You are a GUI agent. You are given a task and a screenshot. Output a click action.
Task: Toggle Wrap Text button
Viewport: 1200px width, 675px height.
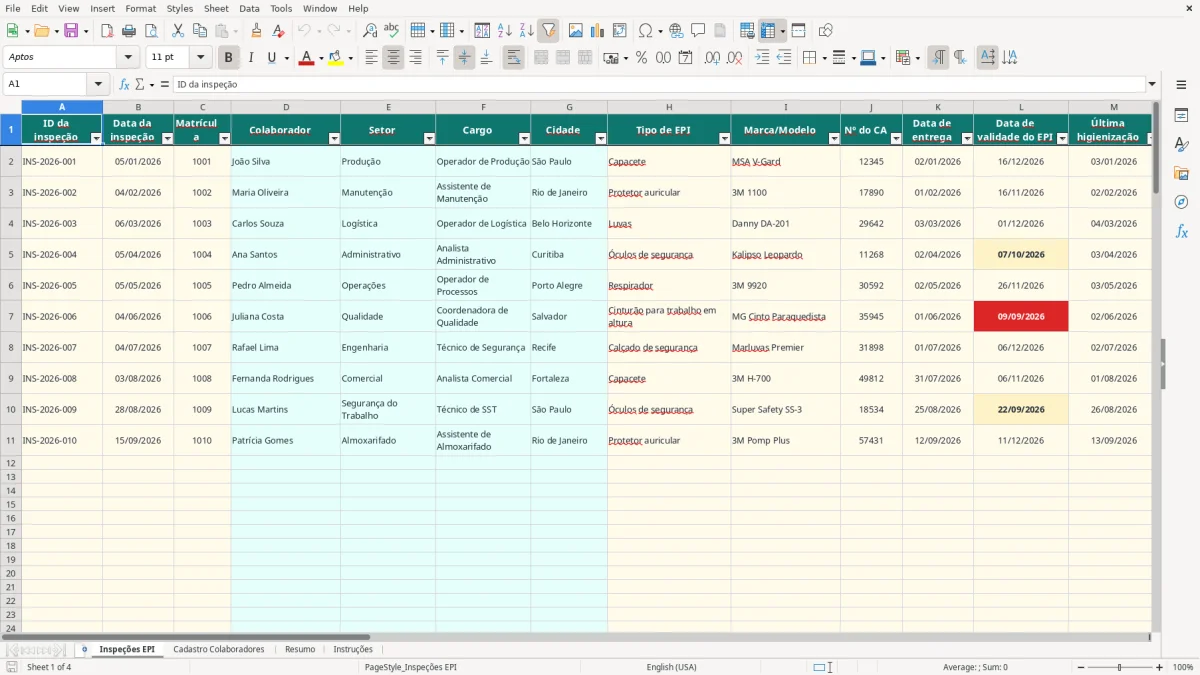(x=513, y=58)
